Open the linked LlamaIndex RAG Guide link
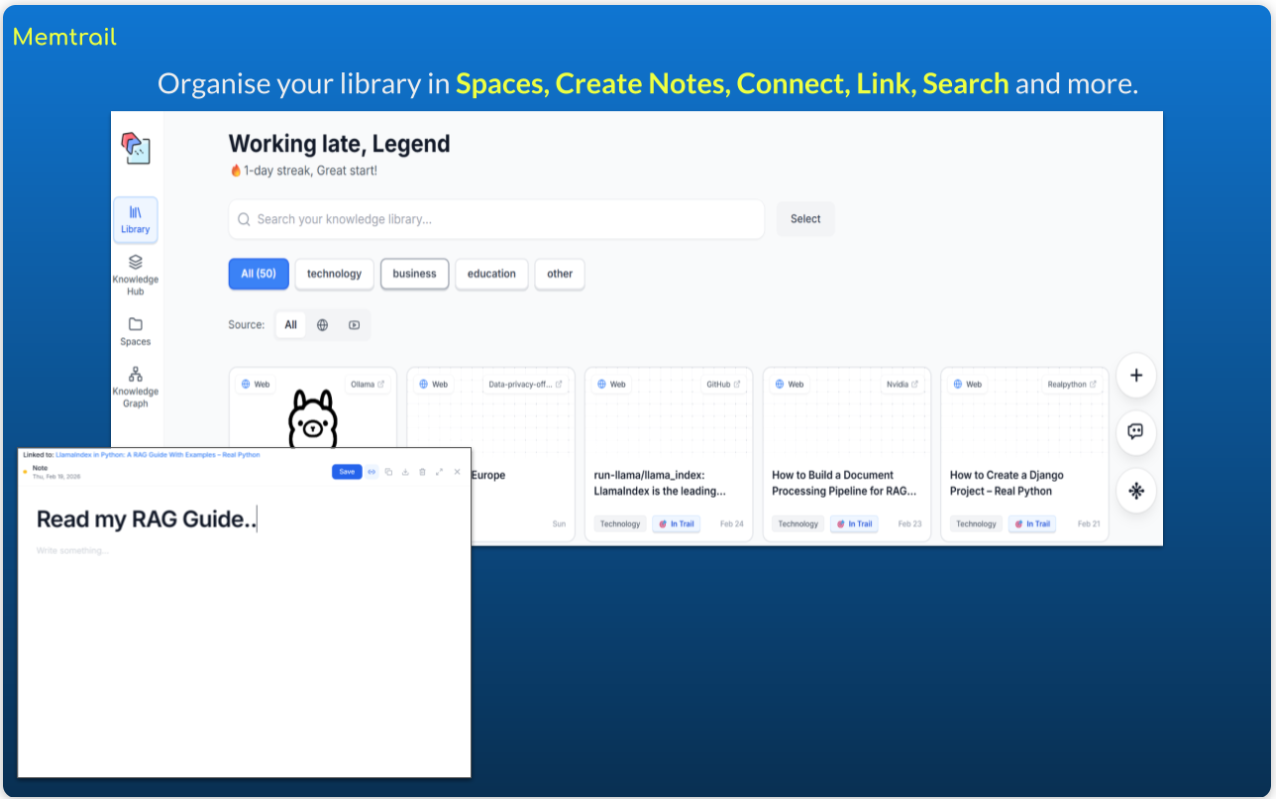The height and width of the screenshot is (799, 1276). 158,455
